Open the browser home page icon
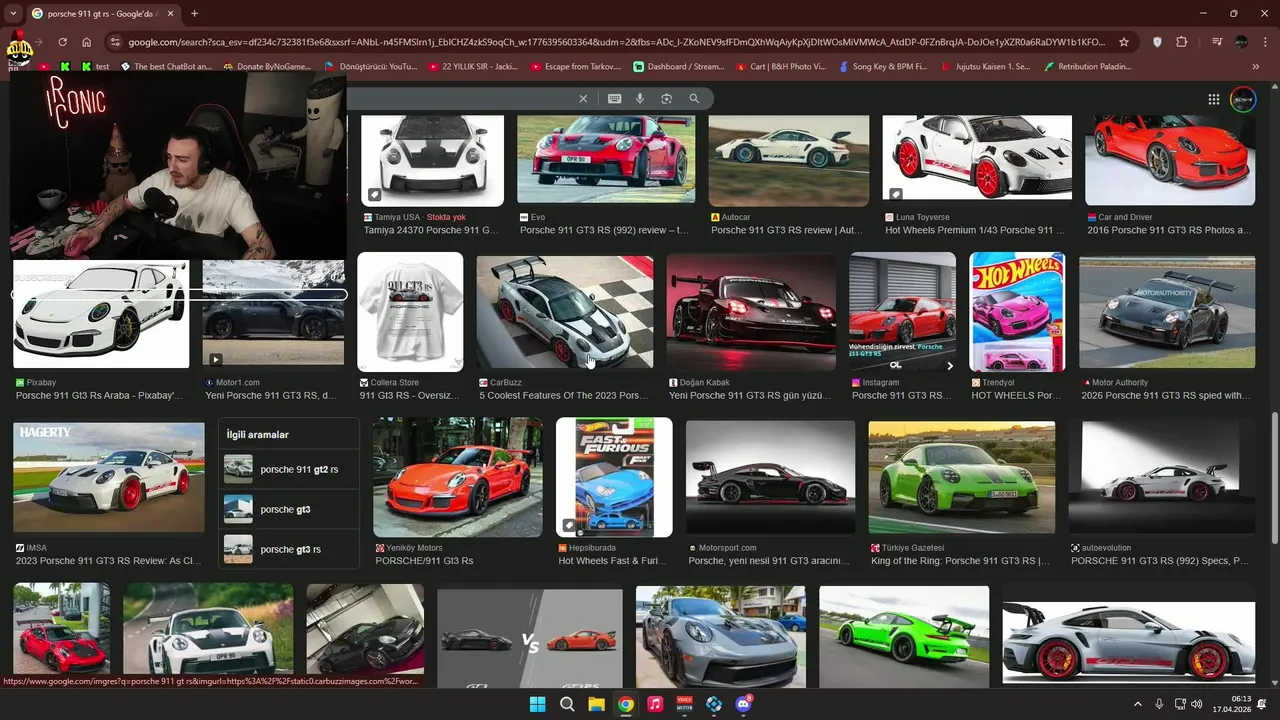This screenshot has height=720, width=1280. coord(87,42)
